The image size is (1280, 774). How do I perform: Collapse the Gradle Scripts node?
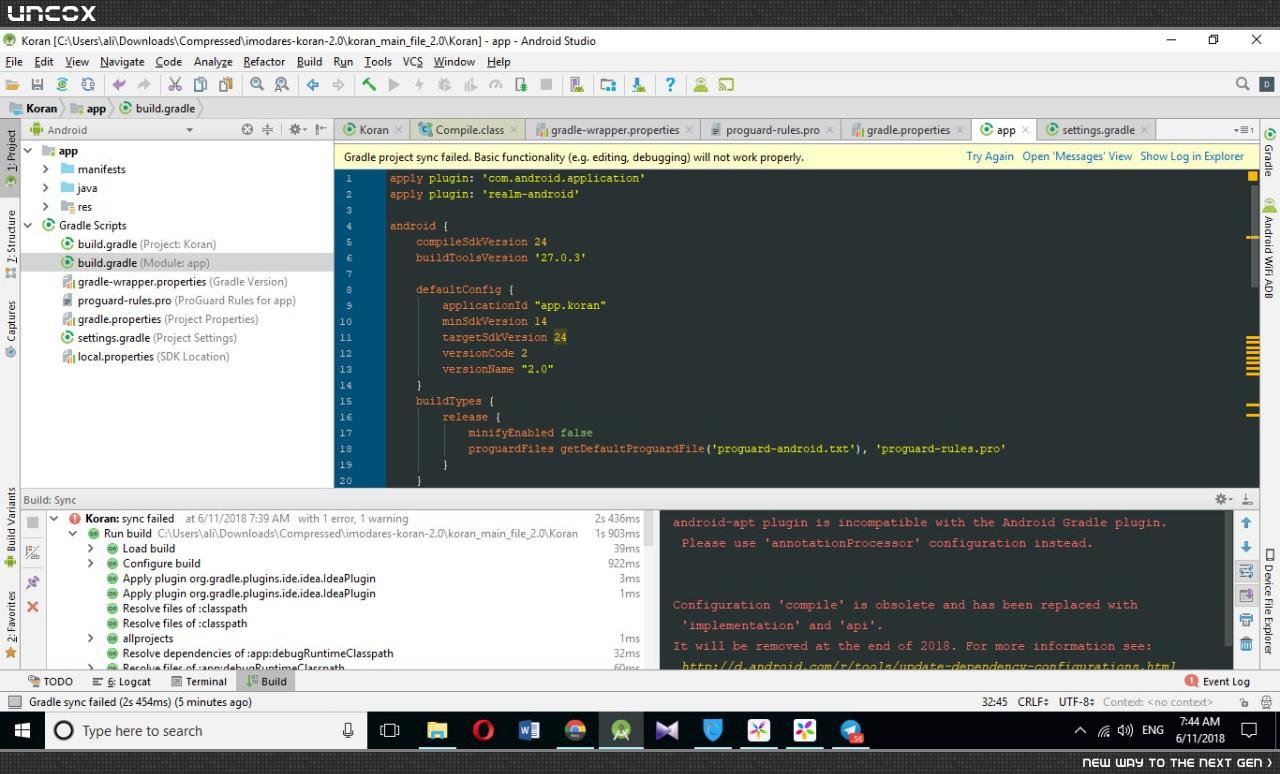pyautogui.click(x=28, y=225)
